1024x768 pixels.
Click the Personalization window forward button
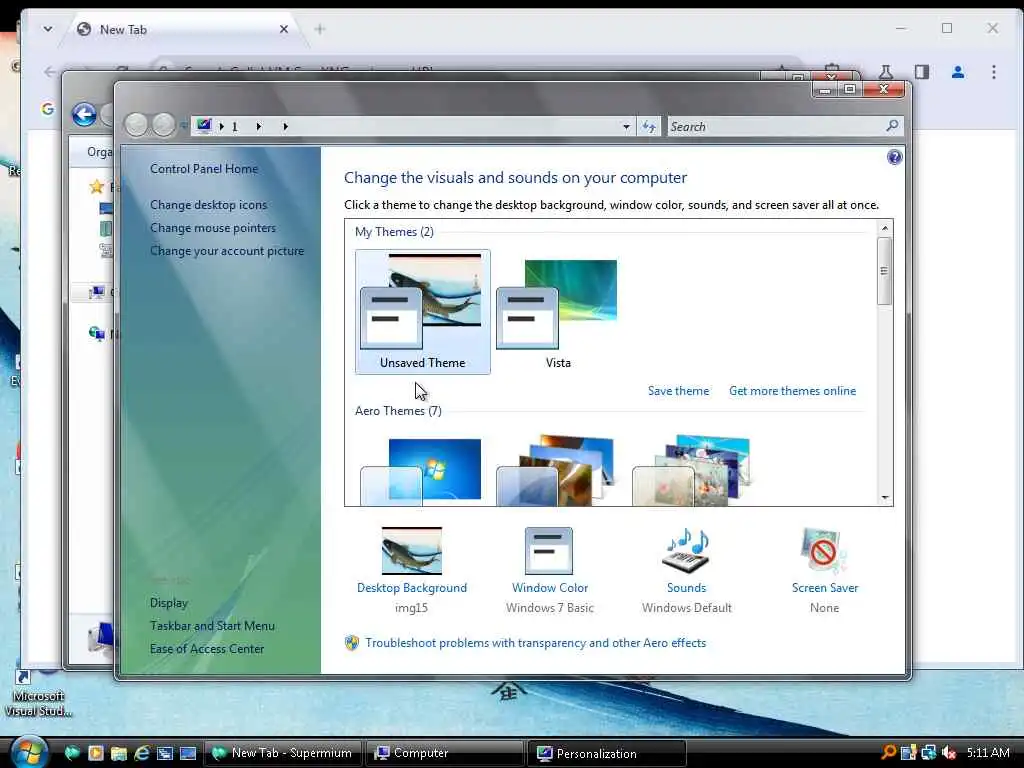pyautogui.click(x=163, y=125)
